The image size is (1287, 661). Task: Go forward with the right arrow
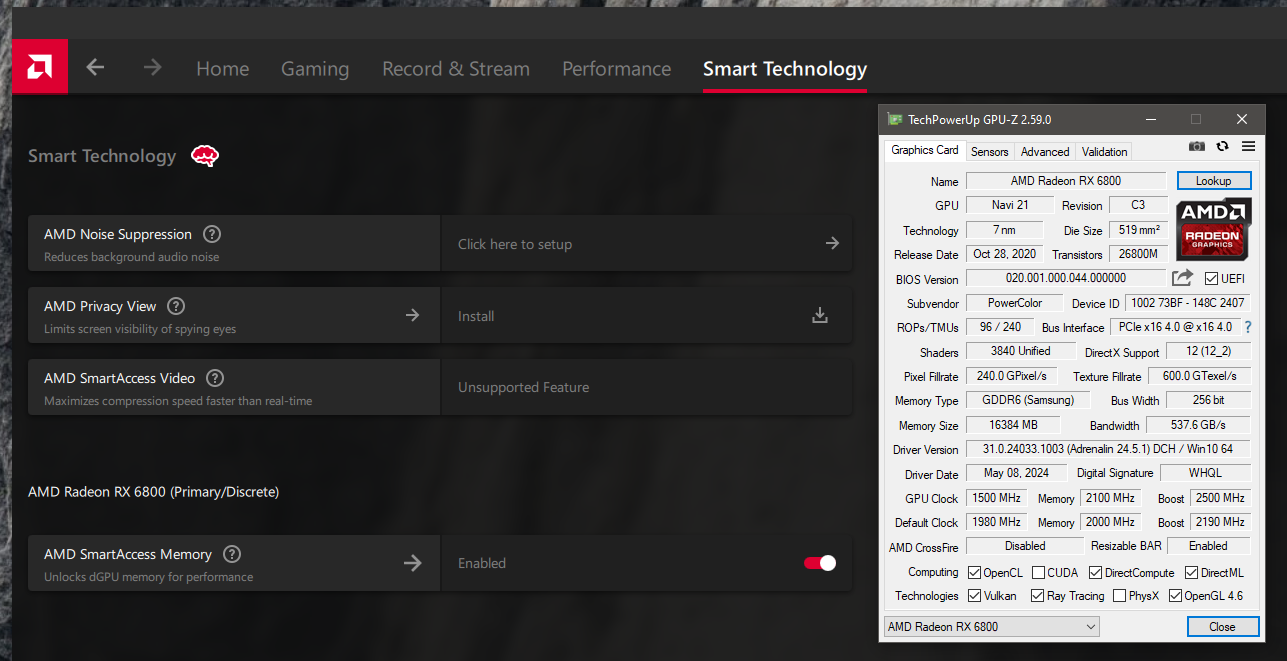tap(152, 67)
